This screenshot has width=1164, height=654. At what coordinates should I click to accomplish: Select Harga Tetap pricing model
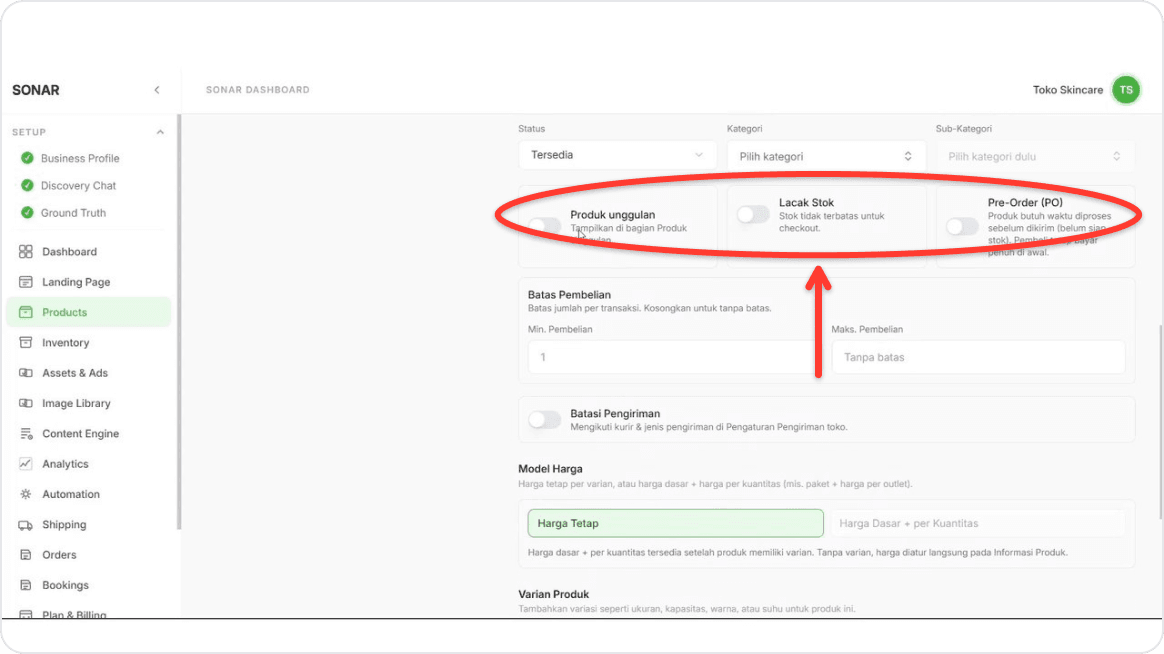click(x=676, y=523)
